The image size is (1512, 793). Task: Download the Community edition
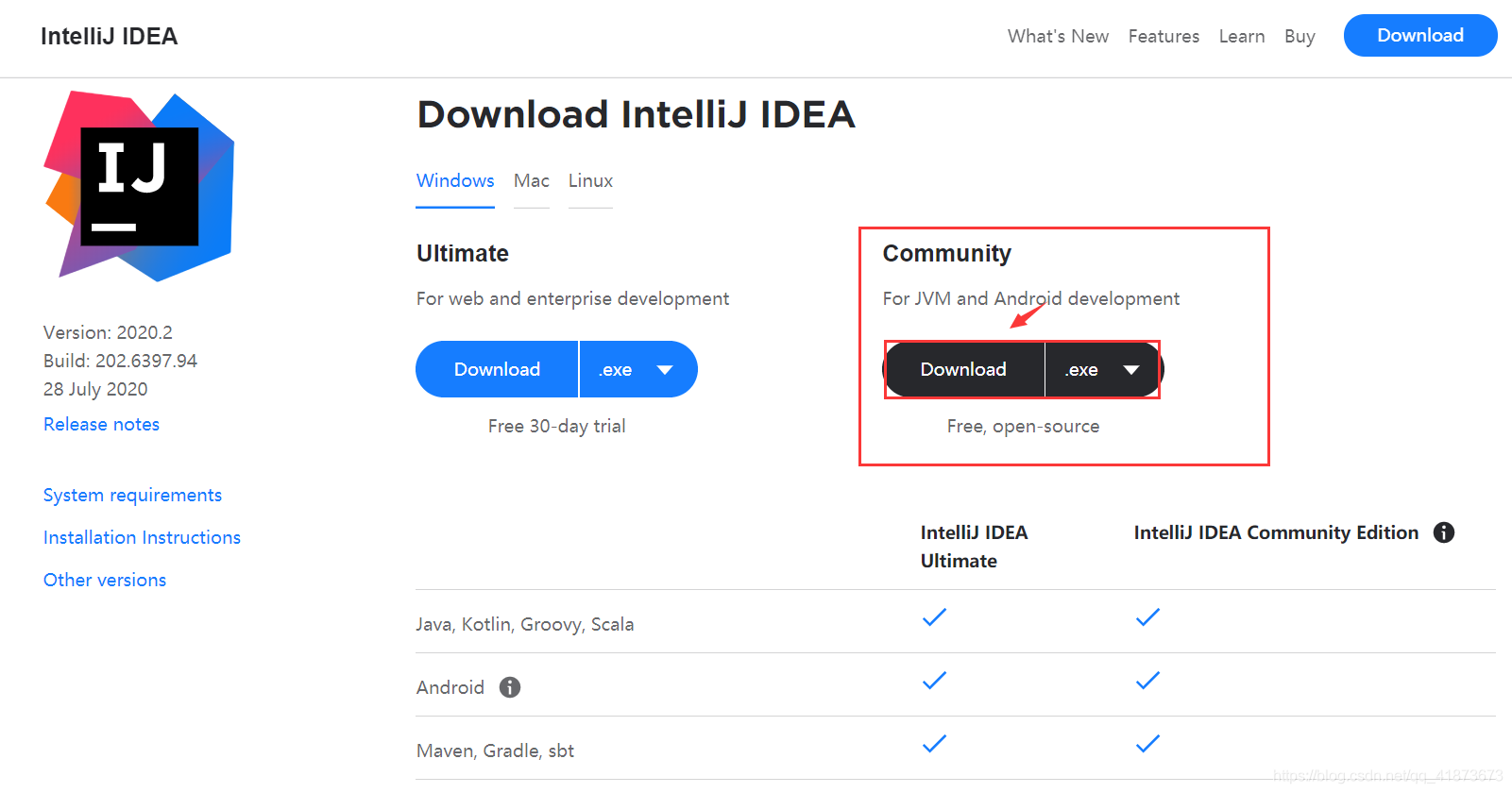(x=963, y=369)
